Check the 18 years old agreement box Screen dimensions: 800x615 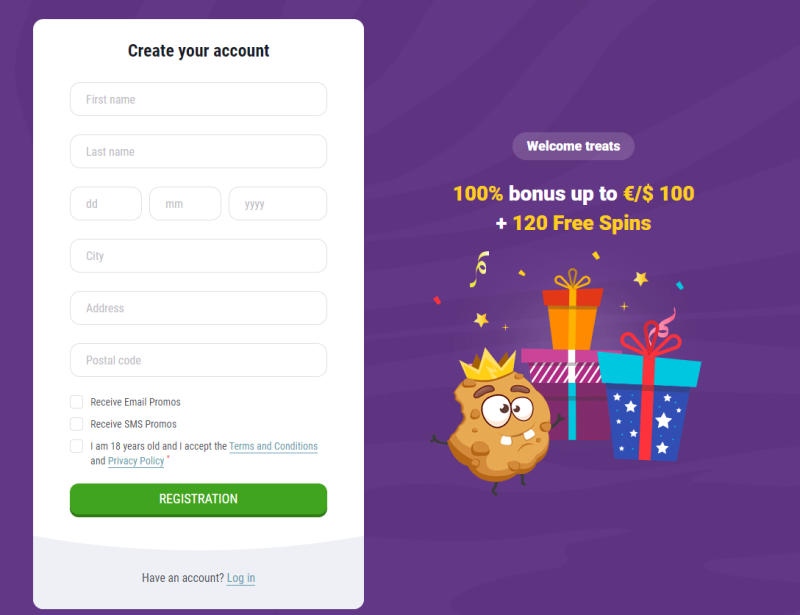77,446
